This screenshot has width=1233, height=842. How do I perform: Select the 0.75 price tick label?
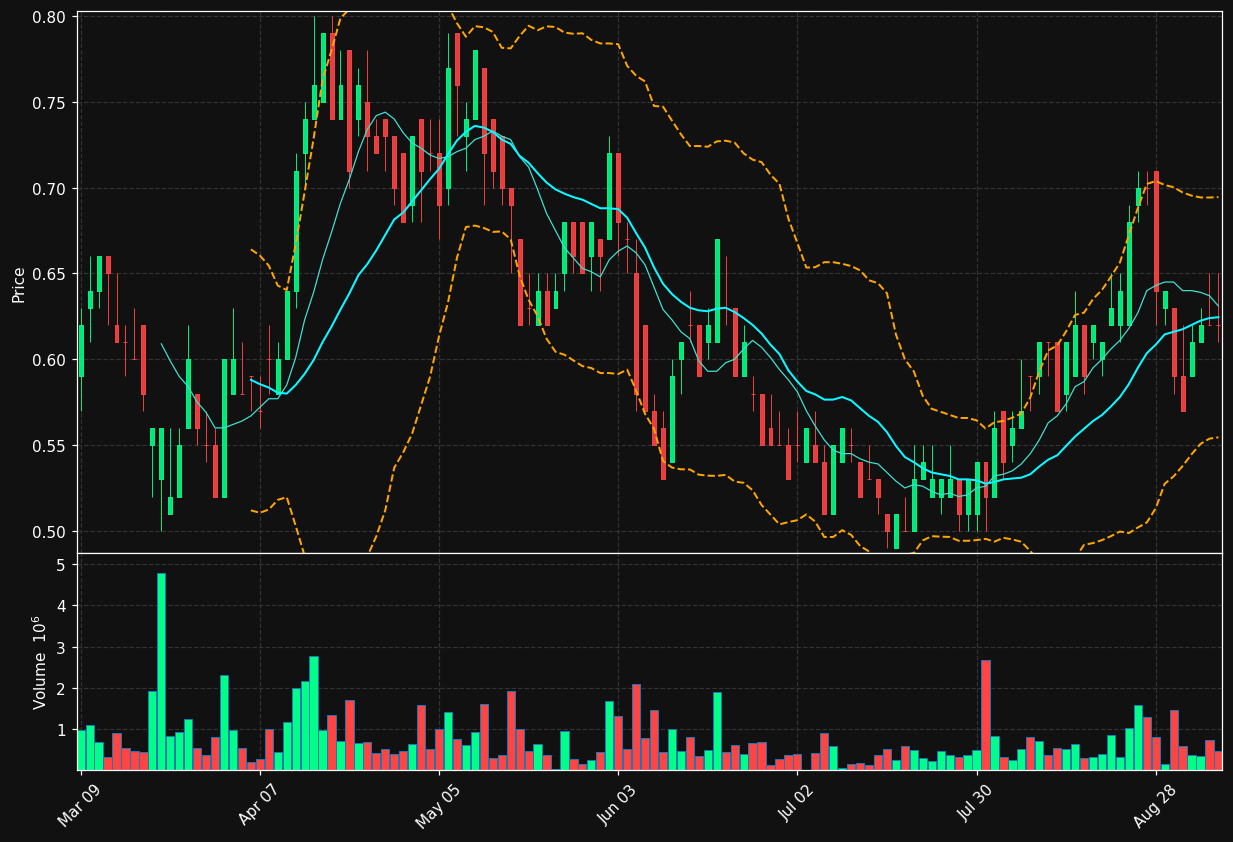click(x=49, y=103)
